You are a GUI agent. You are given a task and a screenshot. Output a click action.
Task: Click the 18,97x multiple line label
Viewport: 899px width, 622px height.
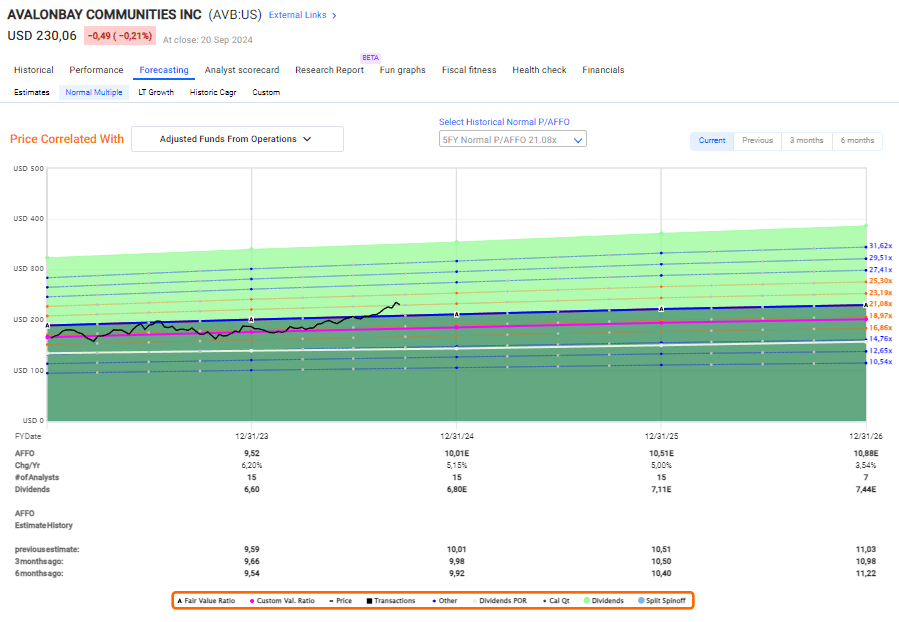(x=881, y=316)
